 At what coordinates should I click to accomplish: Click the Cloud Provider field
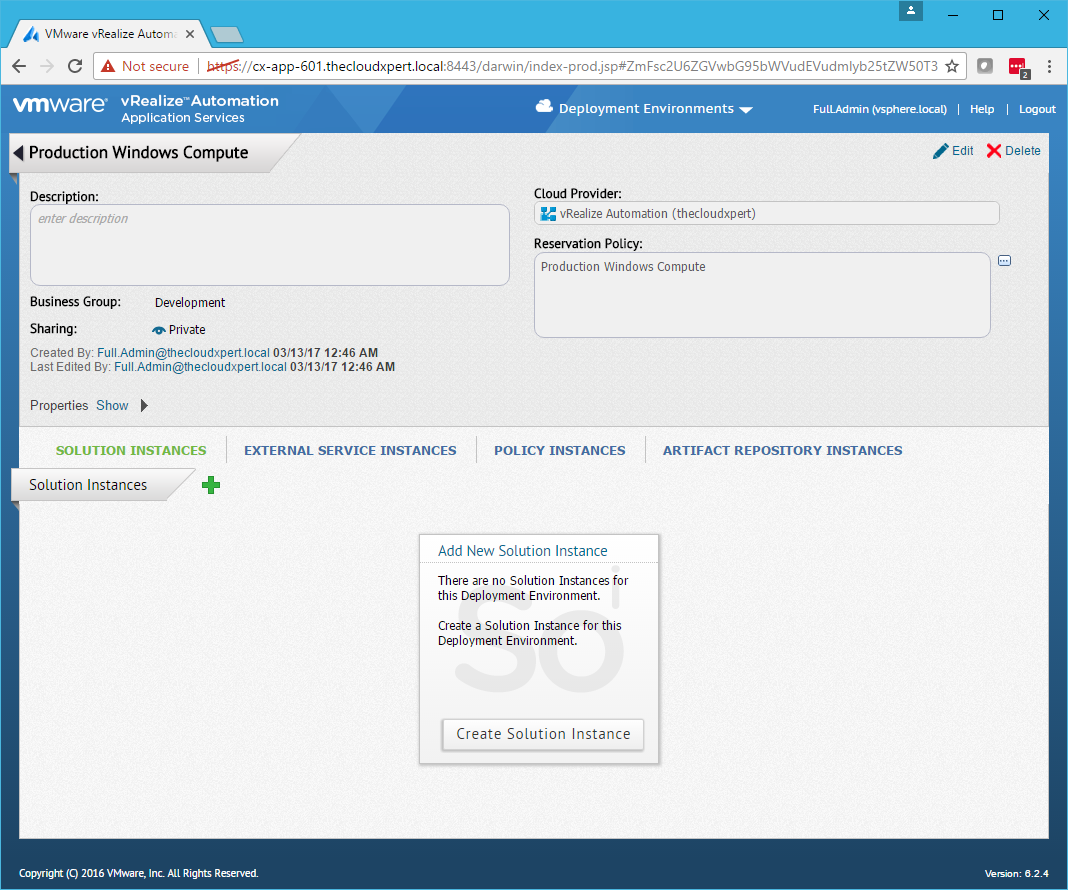[766, 214]
